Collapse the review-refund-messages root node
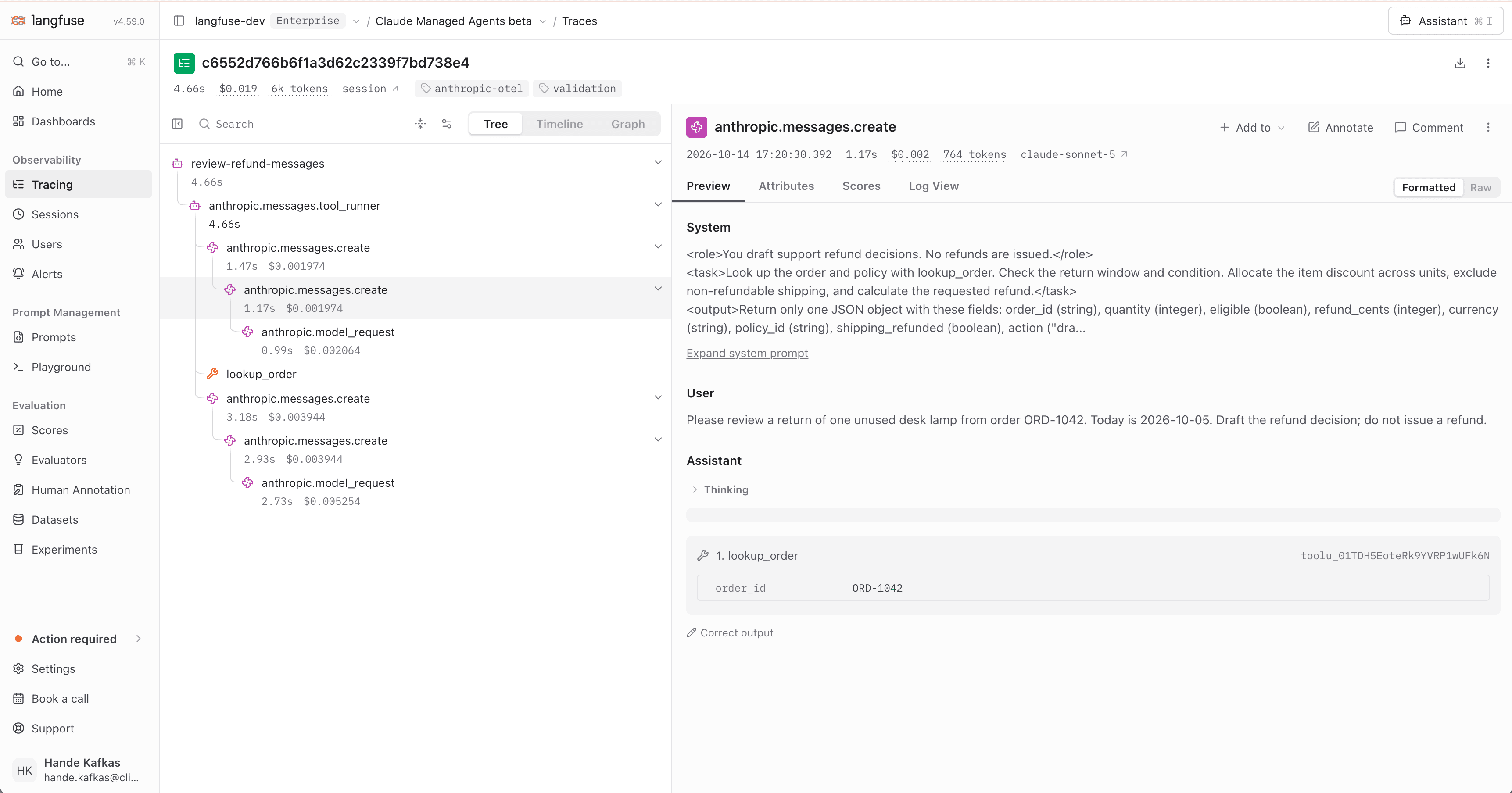 (658, 162)
